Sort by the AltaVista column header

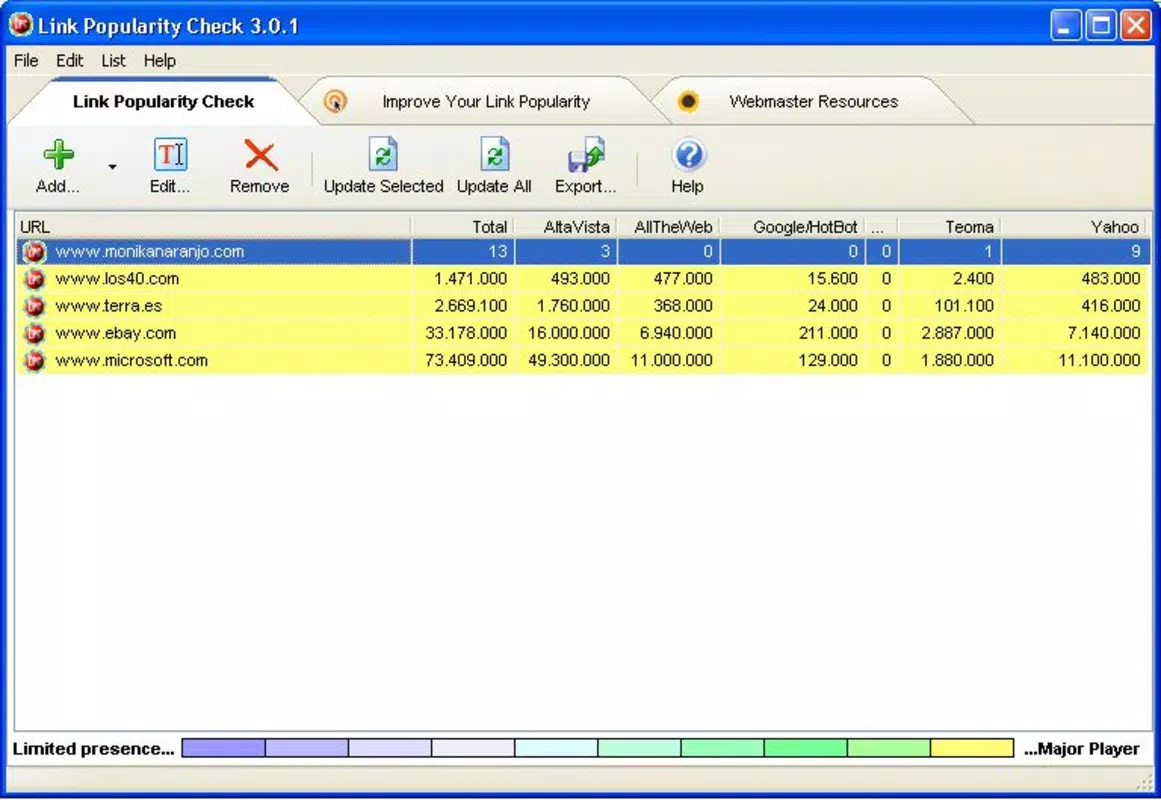pos(566,227)
